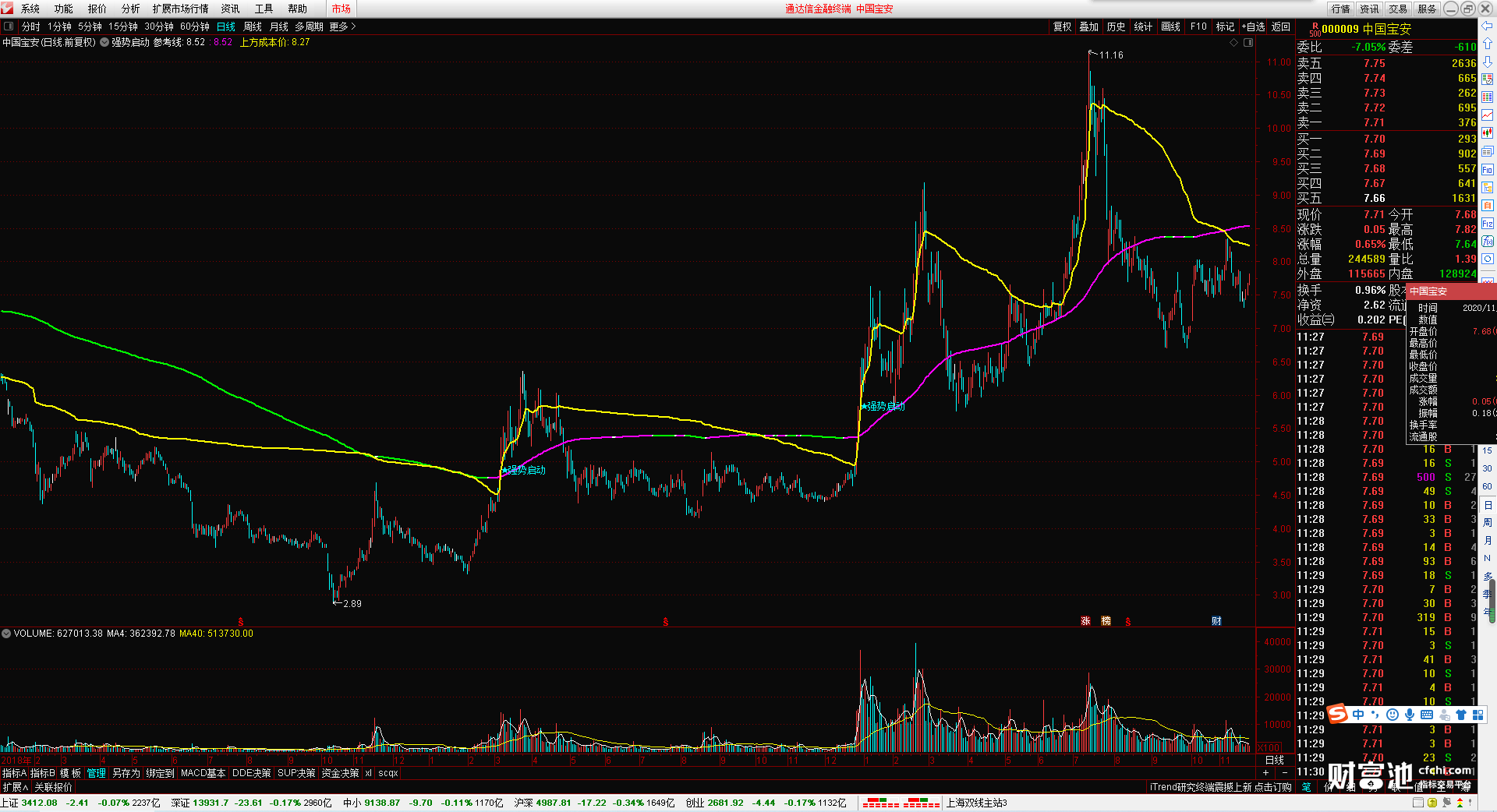Toggle Sogou Chinese/English 中 mode

pos(1358,715)
